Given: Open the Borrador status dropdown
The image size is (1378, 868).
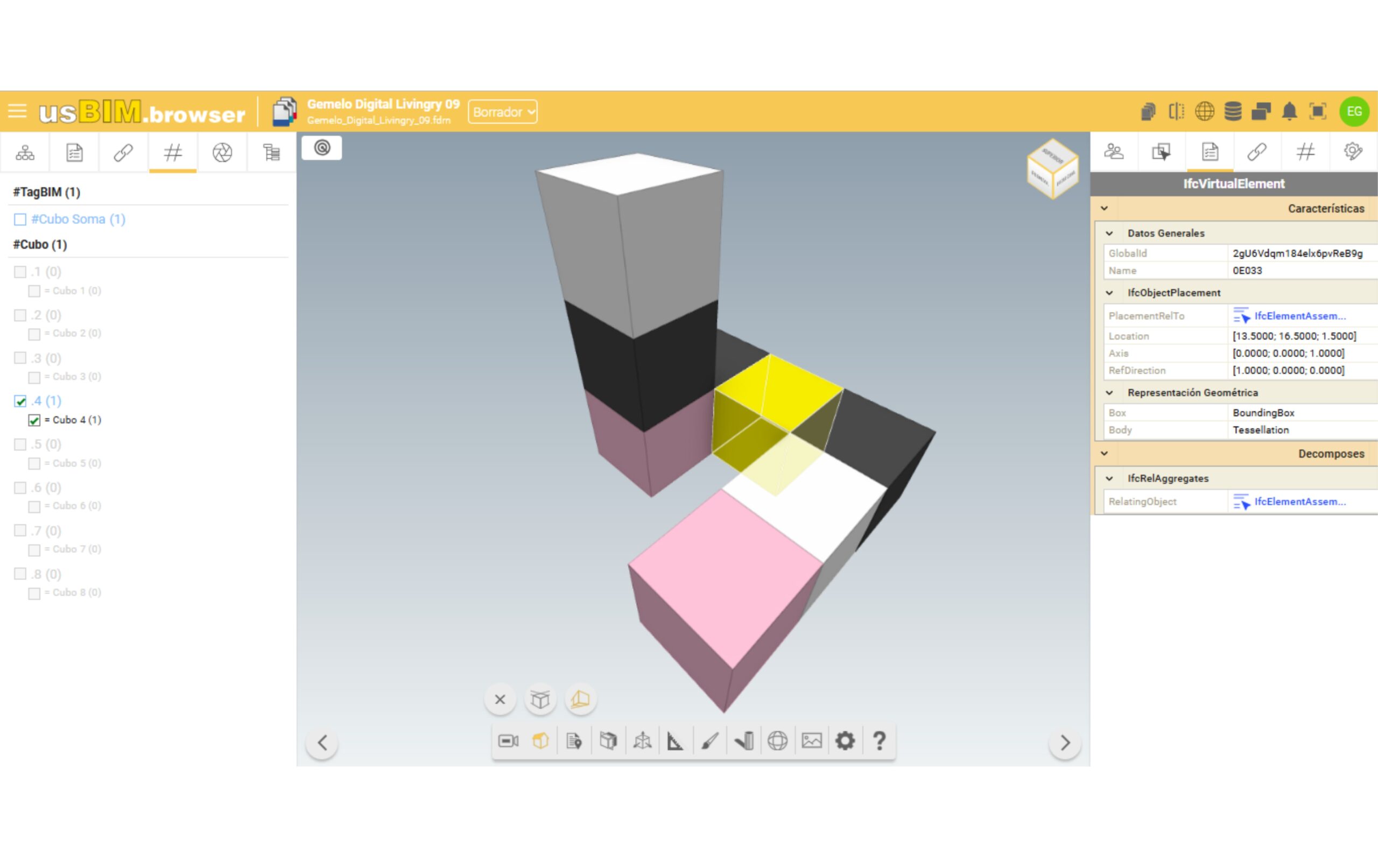Looking at the screenshot, I should (502, 111).
